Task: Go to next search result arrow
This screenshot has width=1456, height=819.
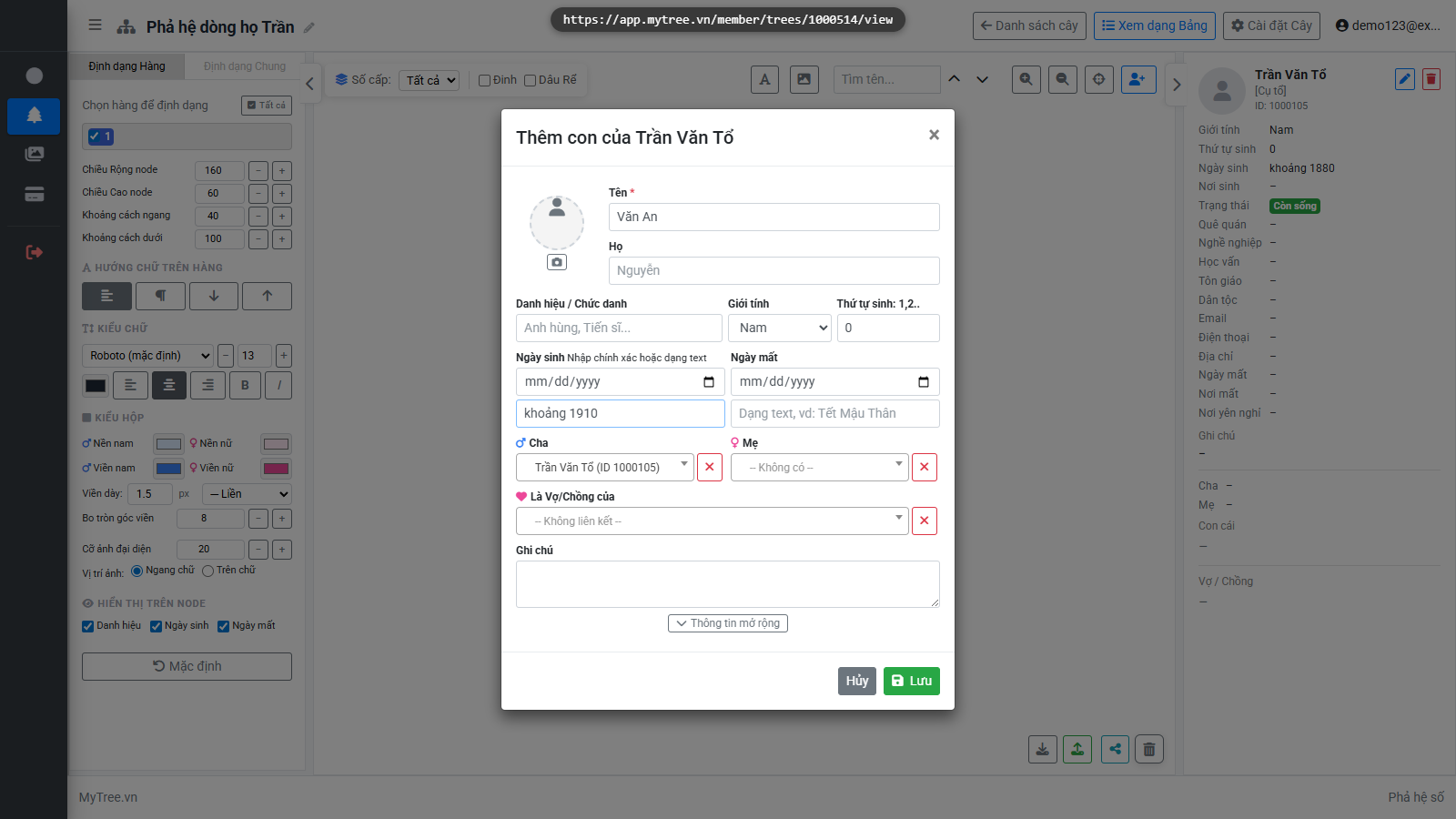Action: 982,79
